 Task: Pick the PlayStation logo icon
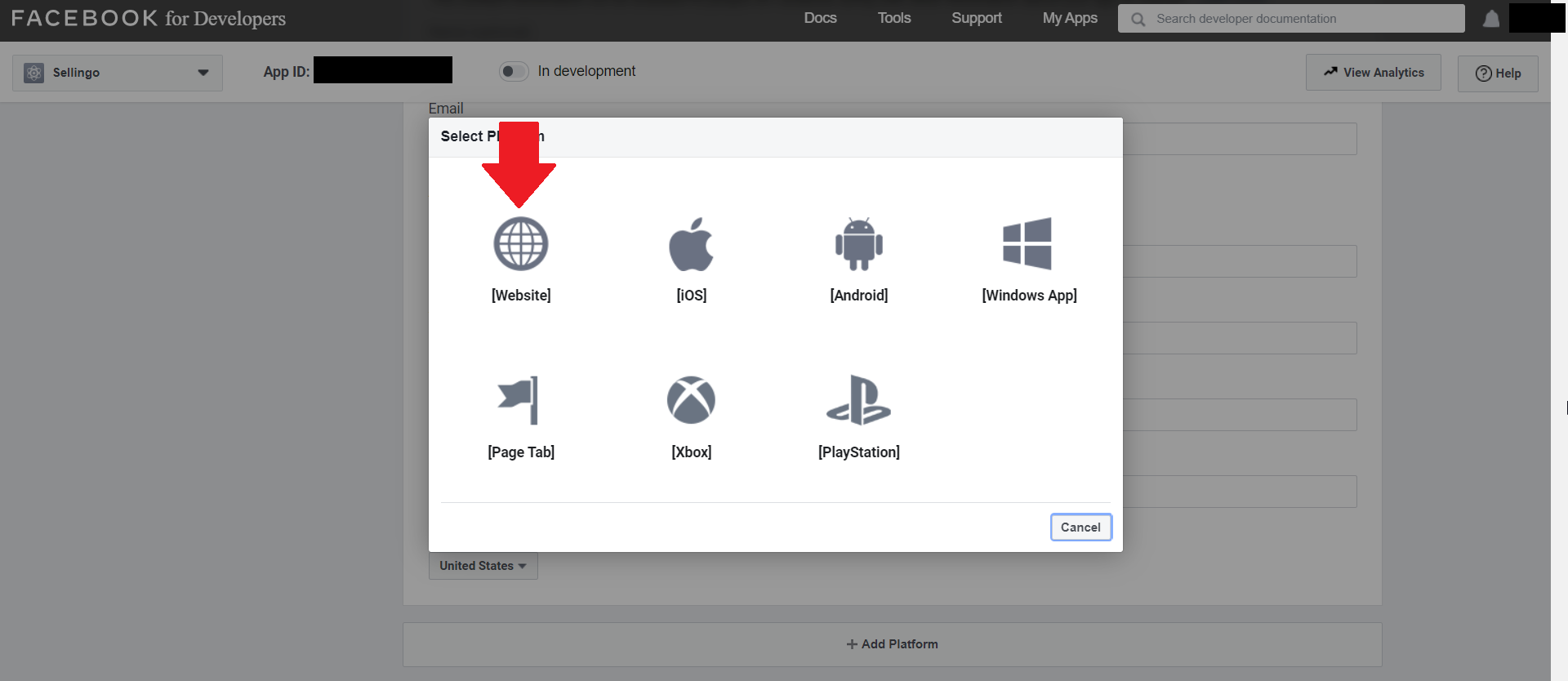click(859, 400)
